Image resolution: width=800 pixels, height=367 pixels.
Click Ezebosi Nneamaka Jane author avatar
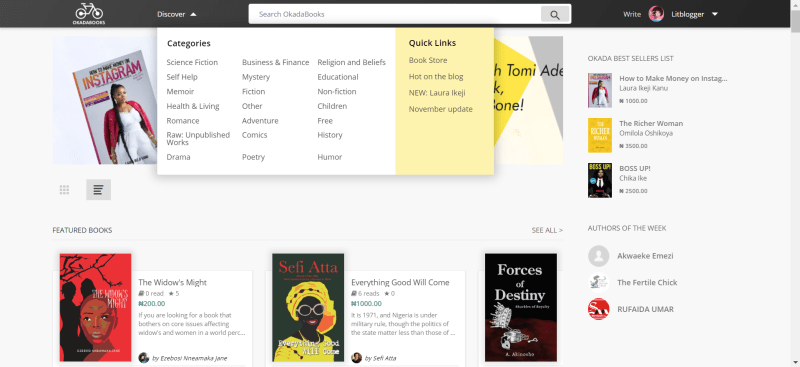[144, 358]
